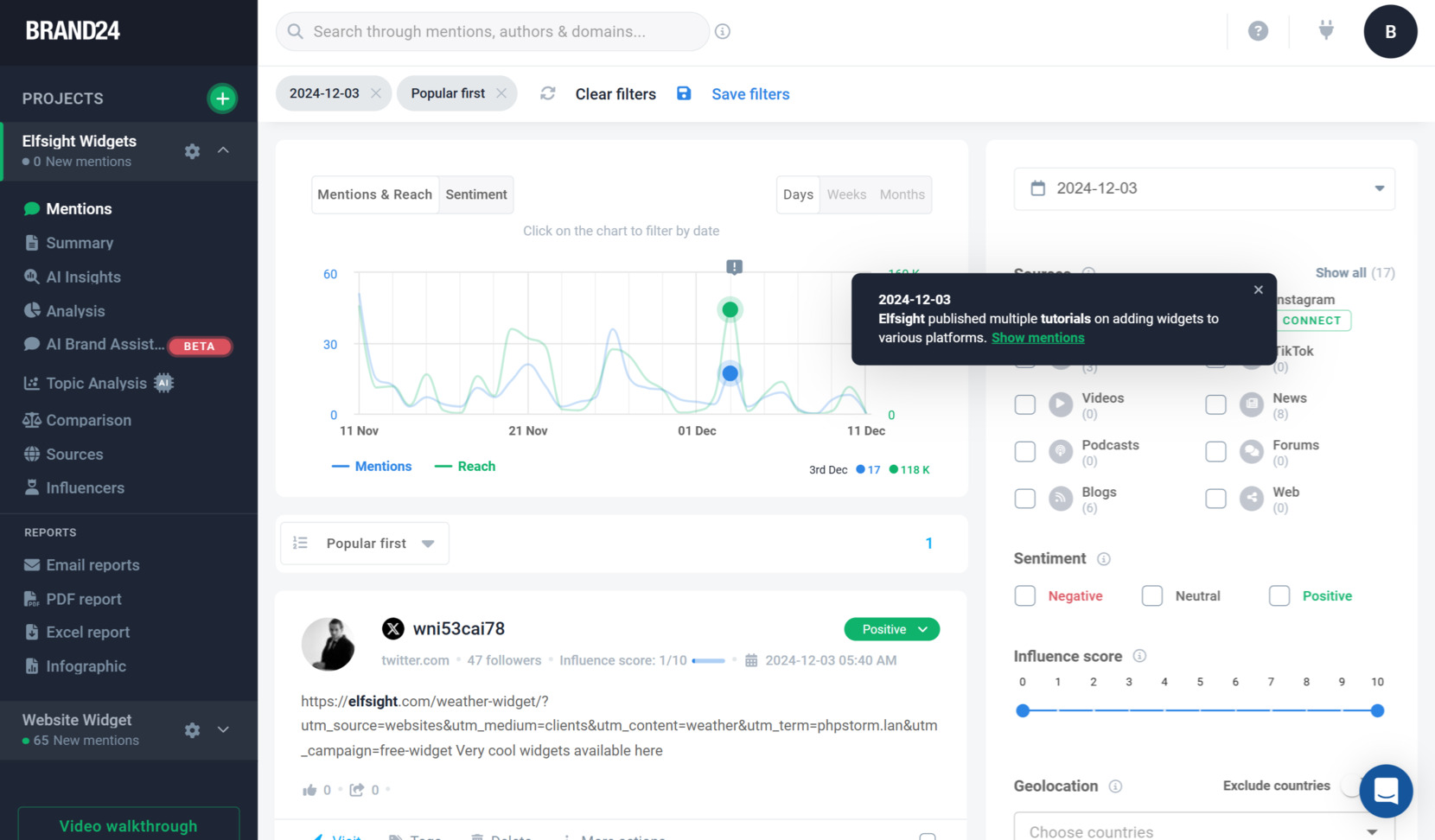The height and width of the screenshot is (840, 1435).
Task: Click the Show mentions link in the tooltip
Action: point(1037,337)
